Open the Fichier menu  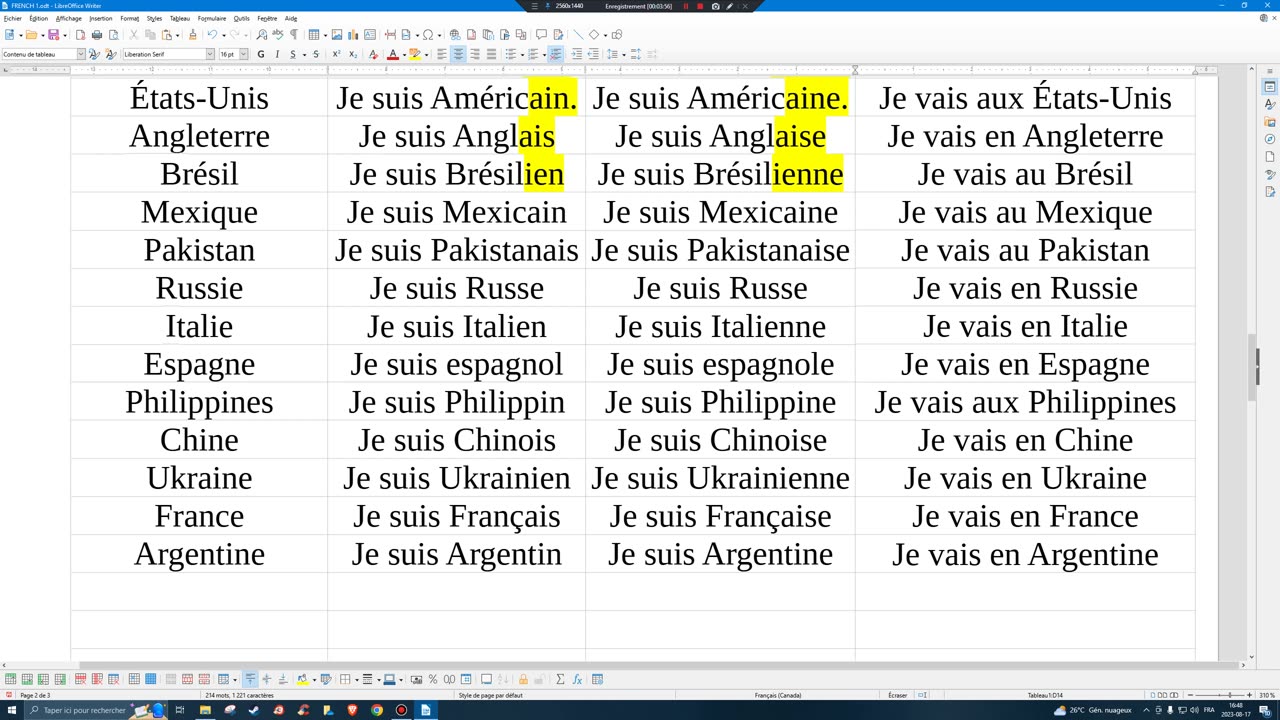click(x=12, y=18)
